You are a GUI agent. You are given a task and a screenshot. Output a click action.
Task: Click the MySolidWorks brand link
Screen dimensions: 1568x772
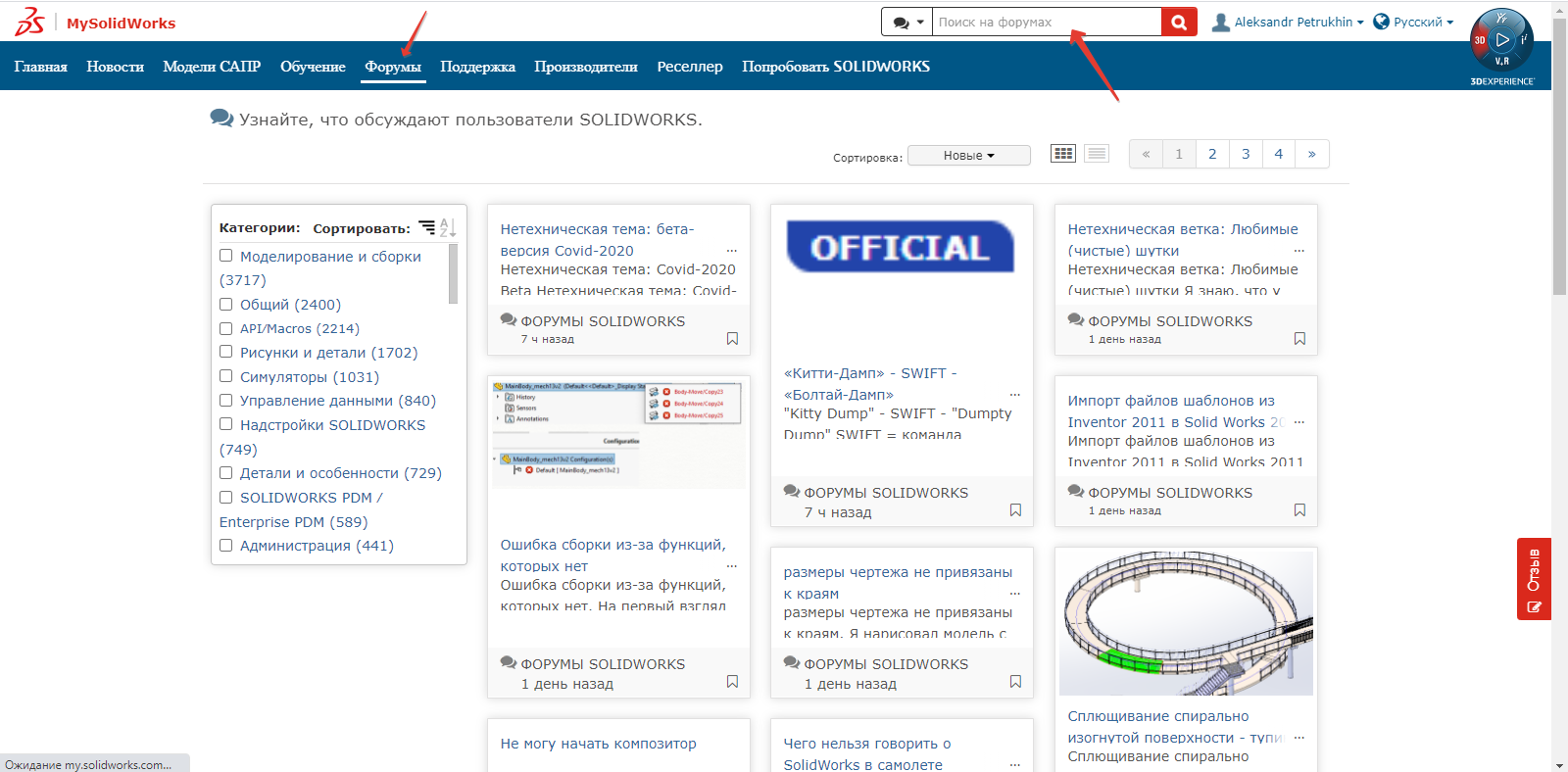(x=121, y=23)
